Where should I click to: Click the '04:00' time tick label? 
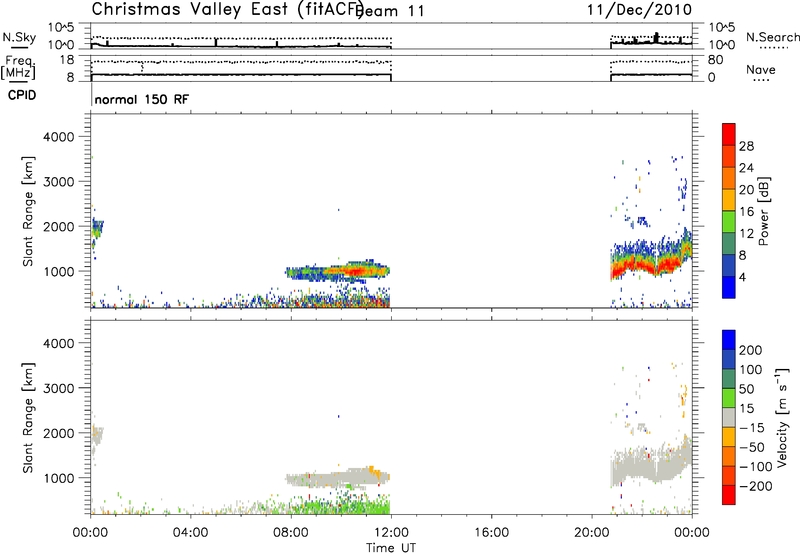point(191,533)
